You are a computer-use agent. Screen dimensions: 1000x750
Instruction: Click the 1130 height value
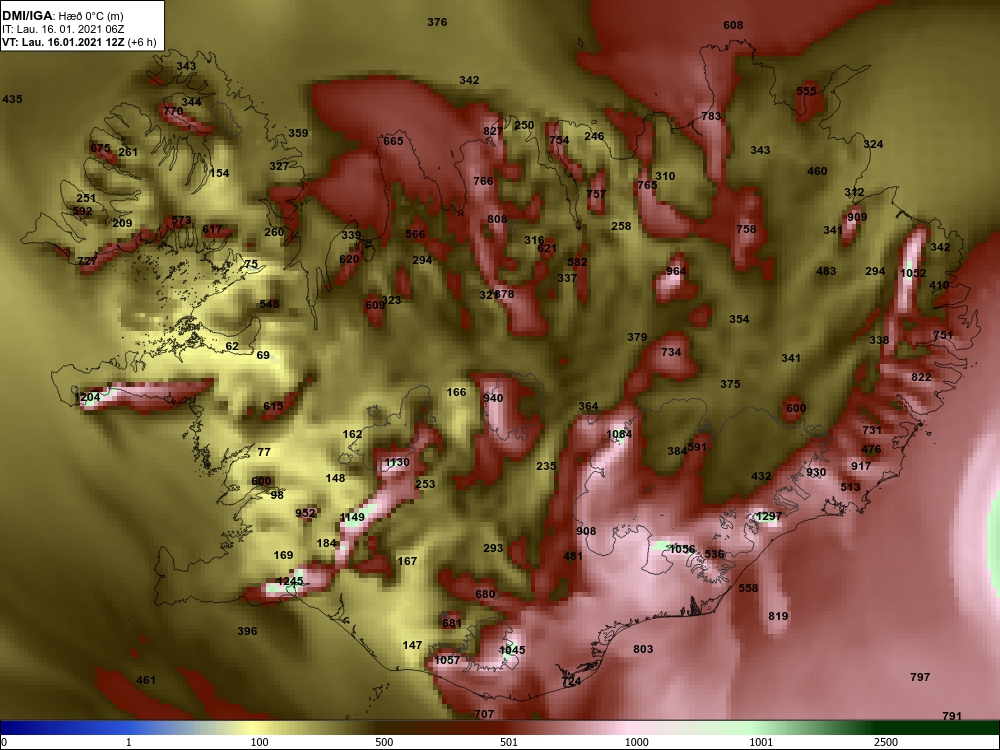click(x=397, y=462)
